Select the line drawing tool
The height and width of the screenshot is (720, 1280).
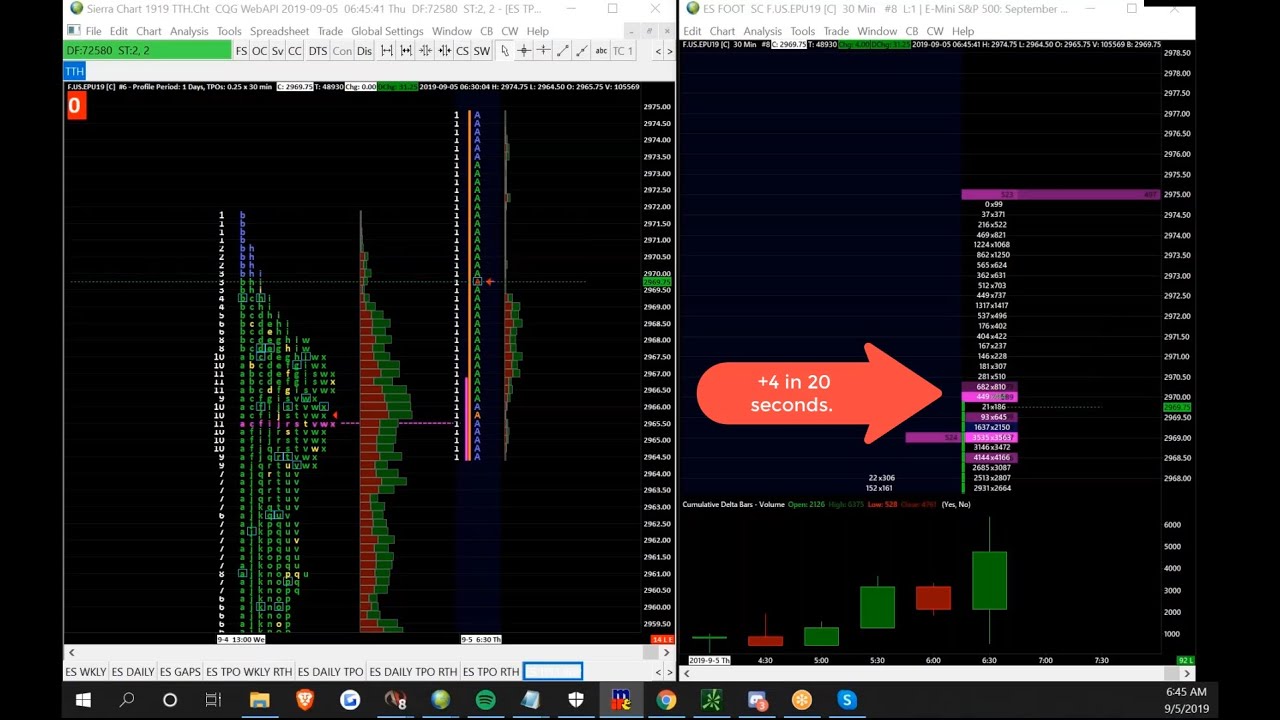[x=562, y=51]
